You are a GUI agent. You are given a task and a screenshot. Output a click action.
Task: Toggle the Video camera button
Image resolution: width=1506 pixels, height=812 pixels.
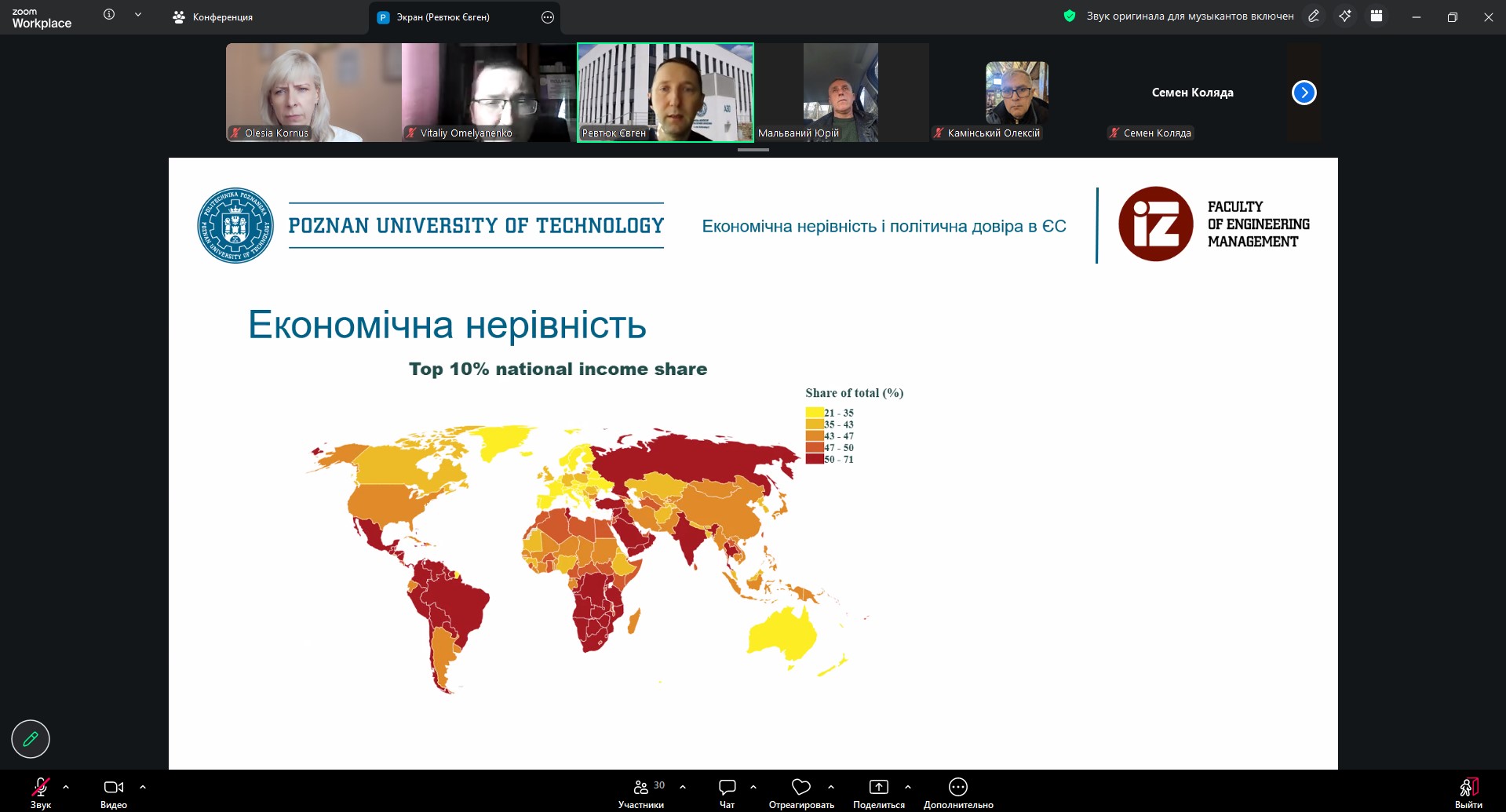click(x=114, y=787)
